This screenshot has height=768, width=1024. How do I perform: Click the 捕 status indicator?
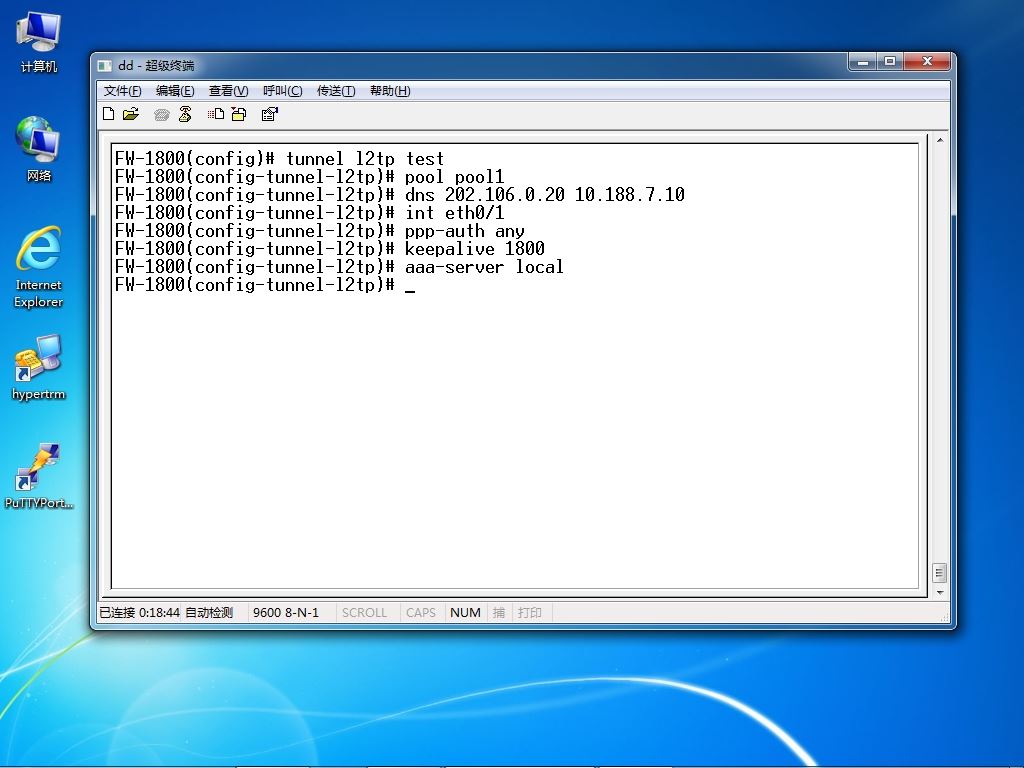[499, 613]
